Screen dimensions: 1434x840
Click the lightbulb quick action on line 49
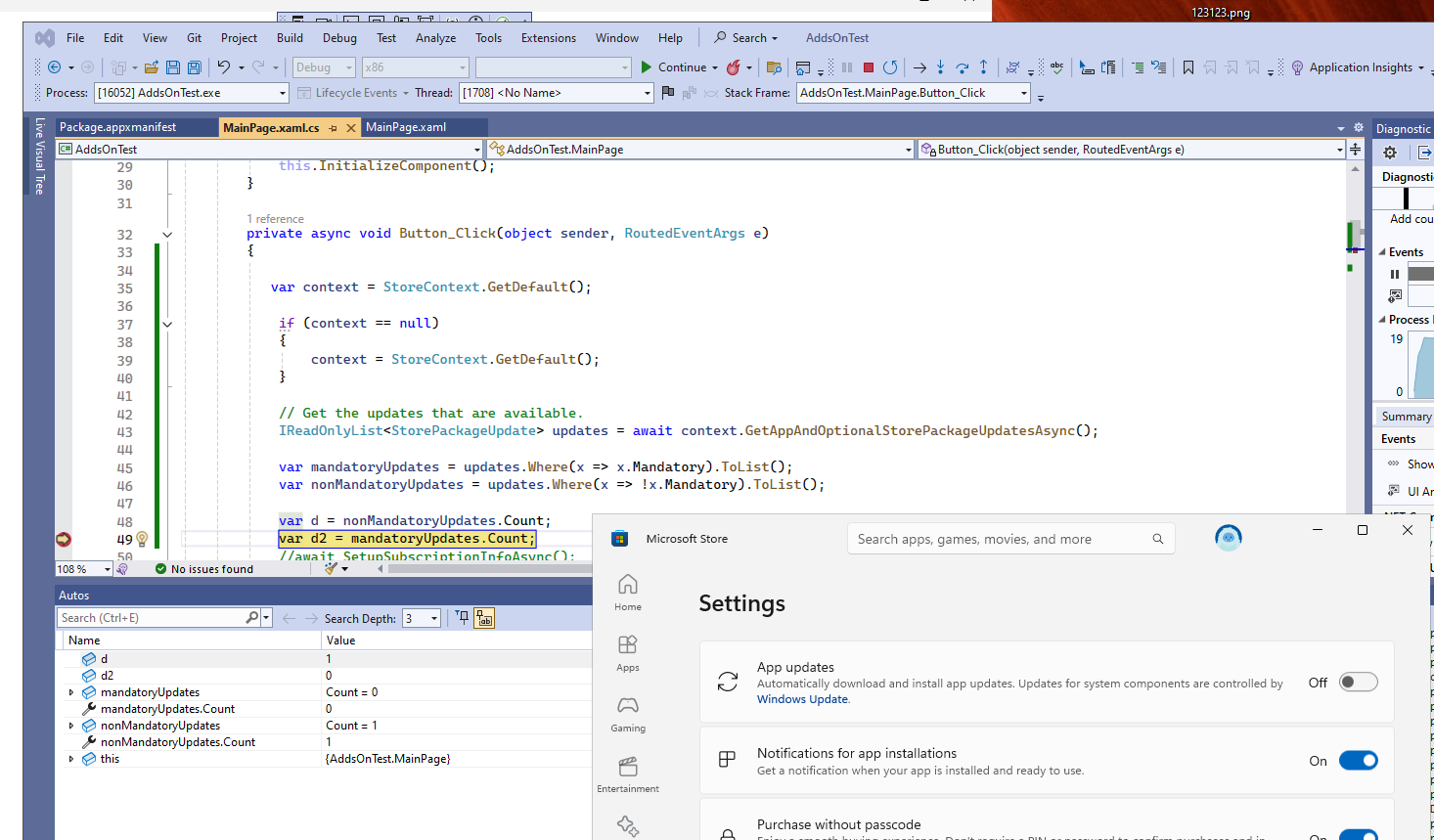pyautogui.click(x=142, y=539)
